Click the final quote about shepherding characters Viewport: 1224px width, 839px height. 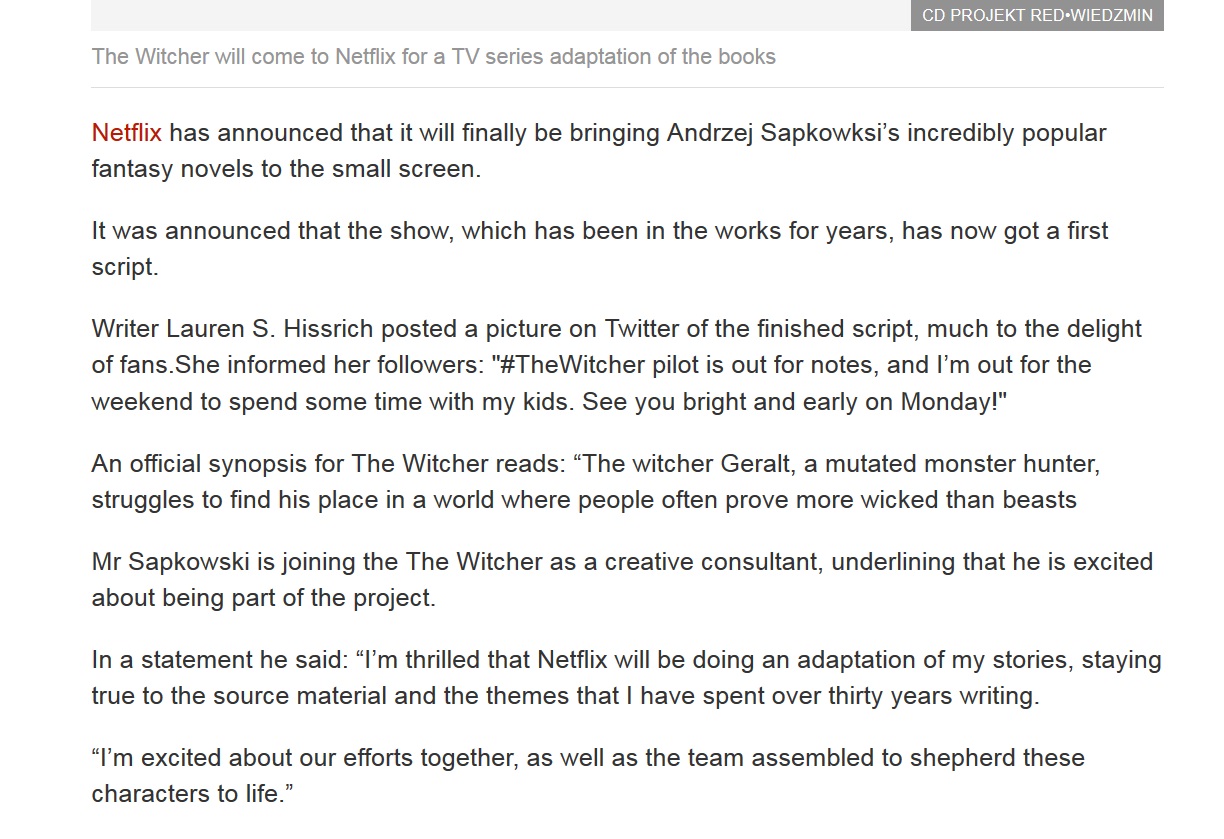[x=588, y=776]
